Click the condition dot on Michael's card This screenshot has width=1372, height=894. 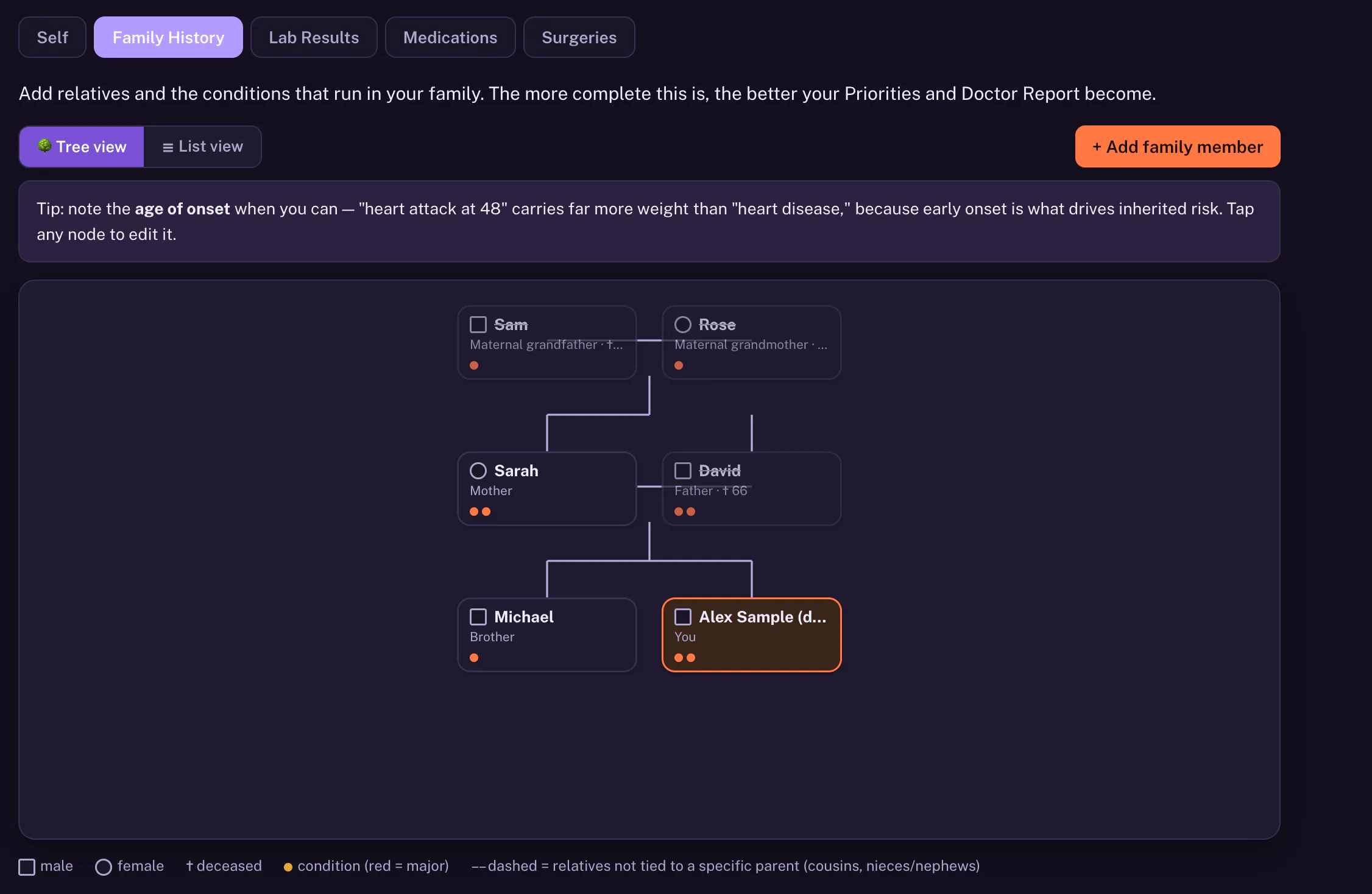click(x=474, y=658)
